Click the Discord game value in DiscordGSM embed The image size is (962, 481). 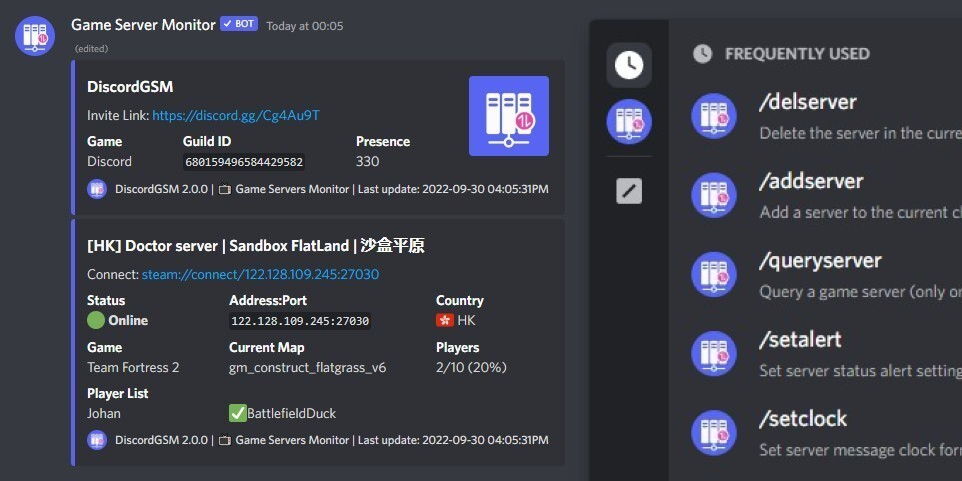pos(109,161)
